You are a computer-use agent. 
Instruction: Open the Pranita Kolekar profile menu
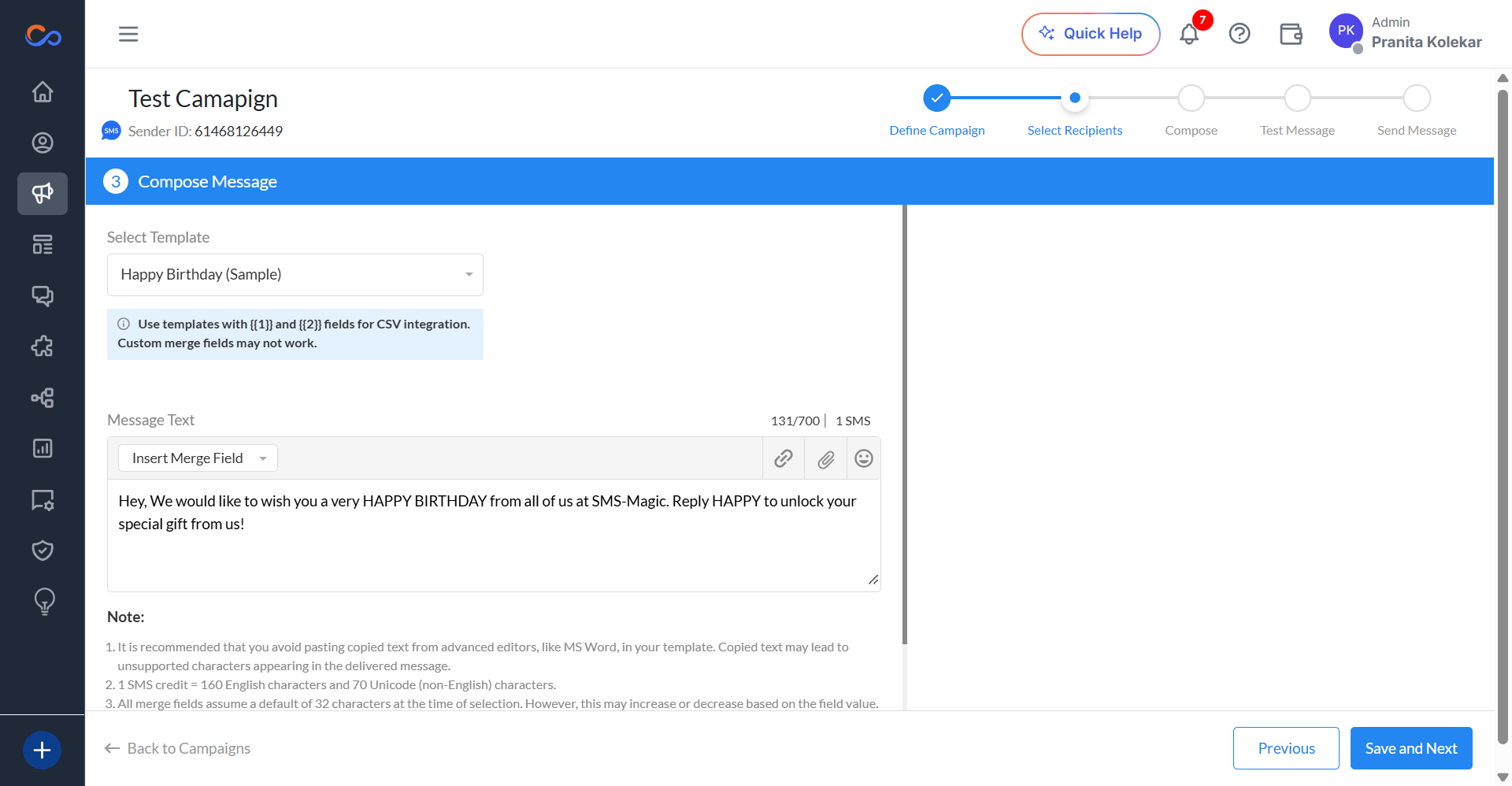(1406, 33)
